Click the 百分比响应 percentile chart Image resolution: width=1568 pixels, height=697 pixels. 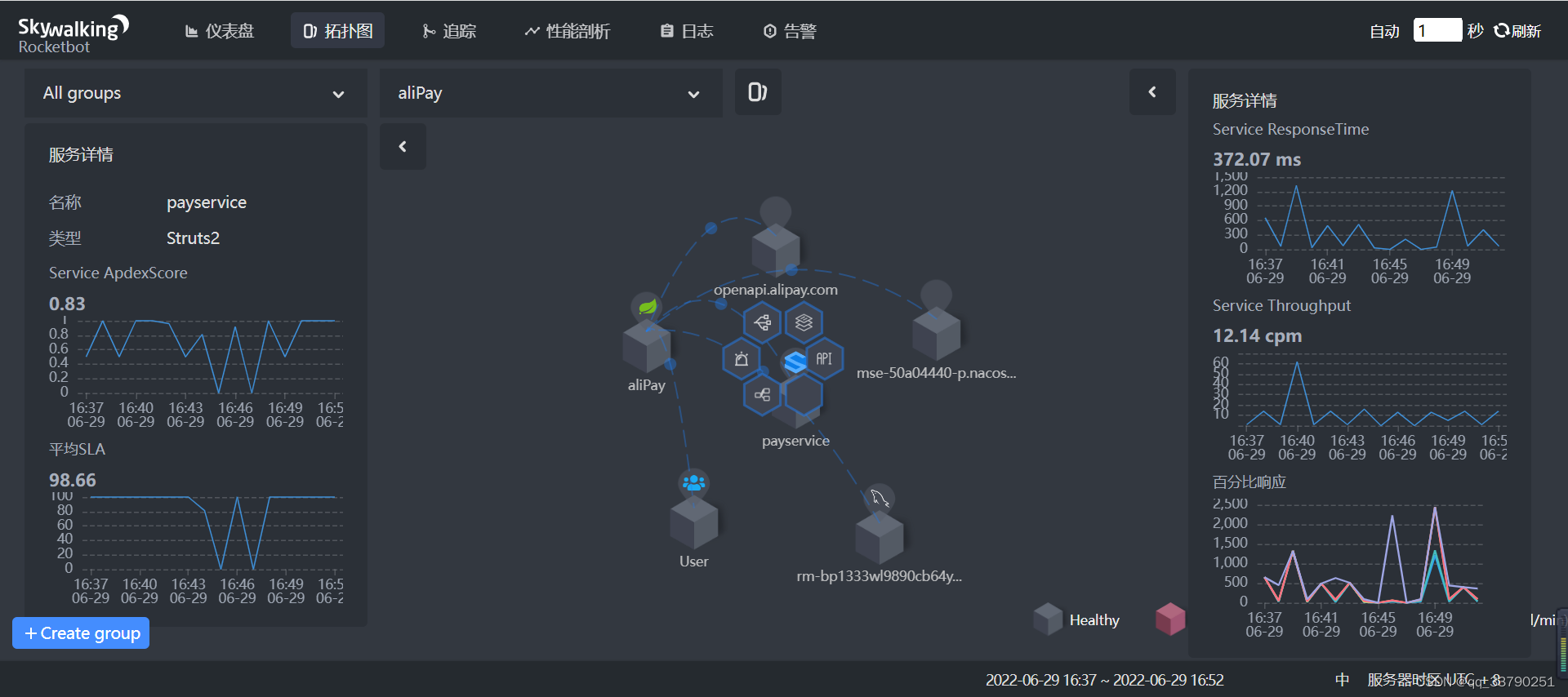[x=1360, y=570]
